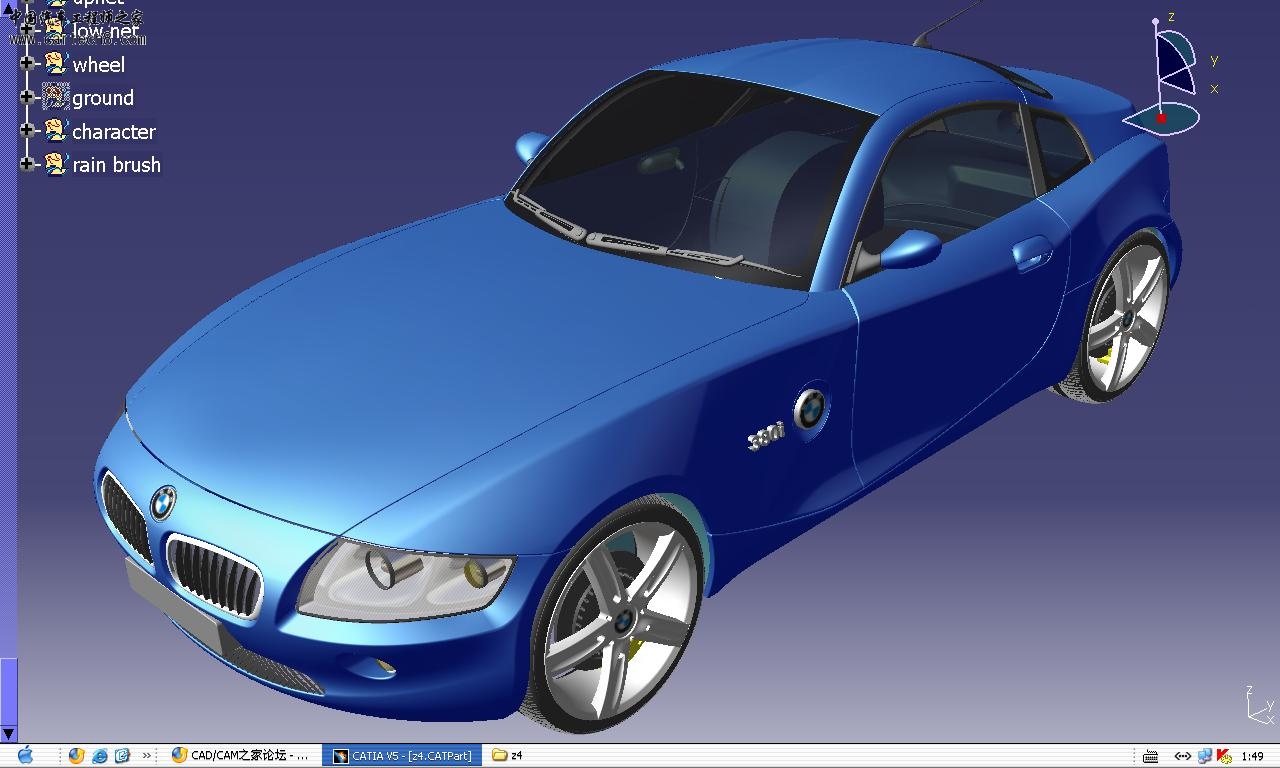Launch Firefox from quick launch bar
The image size is (1280, 768).
pyautogui.click(x=76, y=756)
